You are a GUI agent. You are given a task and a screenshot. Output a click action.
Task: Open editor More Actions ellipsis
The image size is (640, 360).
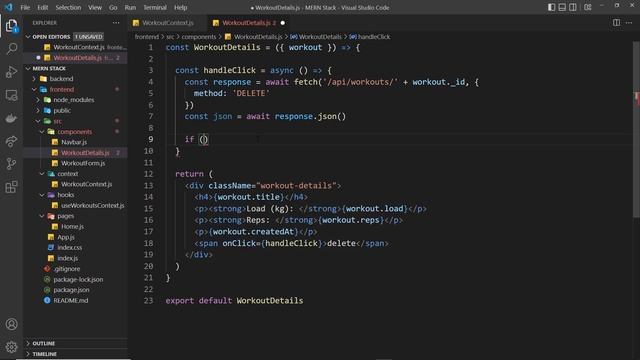(629, 23)
